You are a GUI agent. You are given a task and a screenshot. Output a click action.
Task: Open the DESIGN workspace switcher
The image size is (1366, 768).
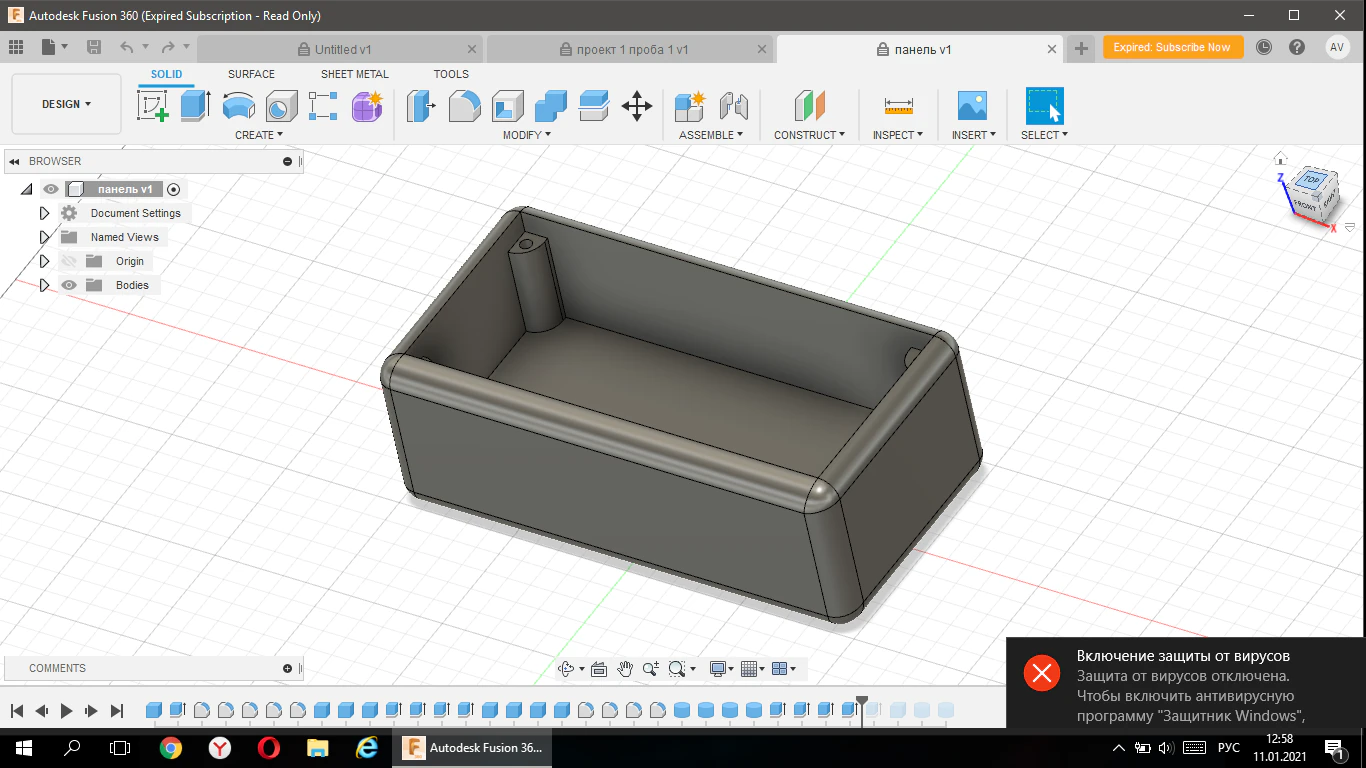coord(65,103)
